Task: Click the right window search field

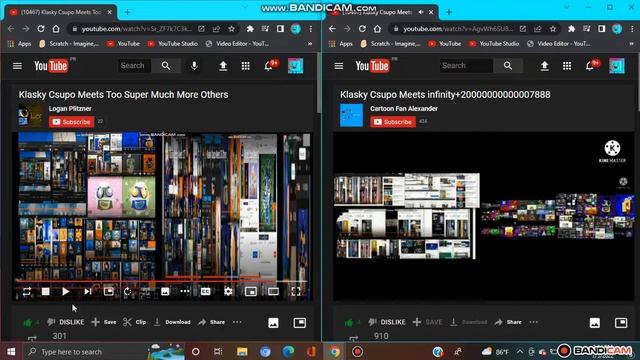Action: click(467, 66)
